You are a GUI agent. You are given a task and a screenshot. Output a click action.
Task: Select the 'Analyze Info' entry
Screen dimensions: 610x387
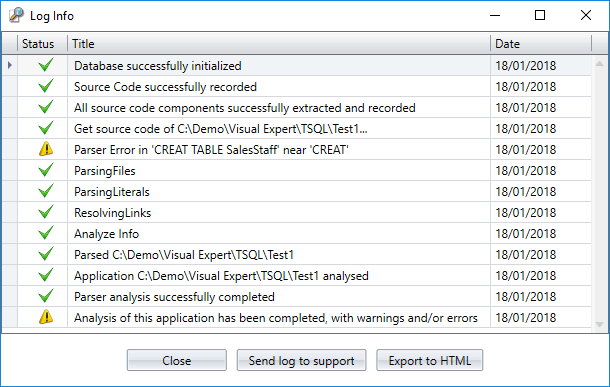(x=106, y=234)
